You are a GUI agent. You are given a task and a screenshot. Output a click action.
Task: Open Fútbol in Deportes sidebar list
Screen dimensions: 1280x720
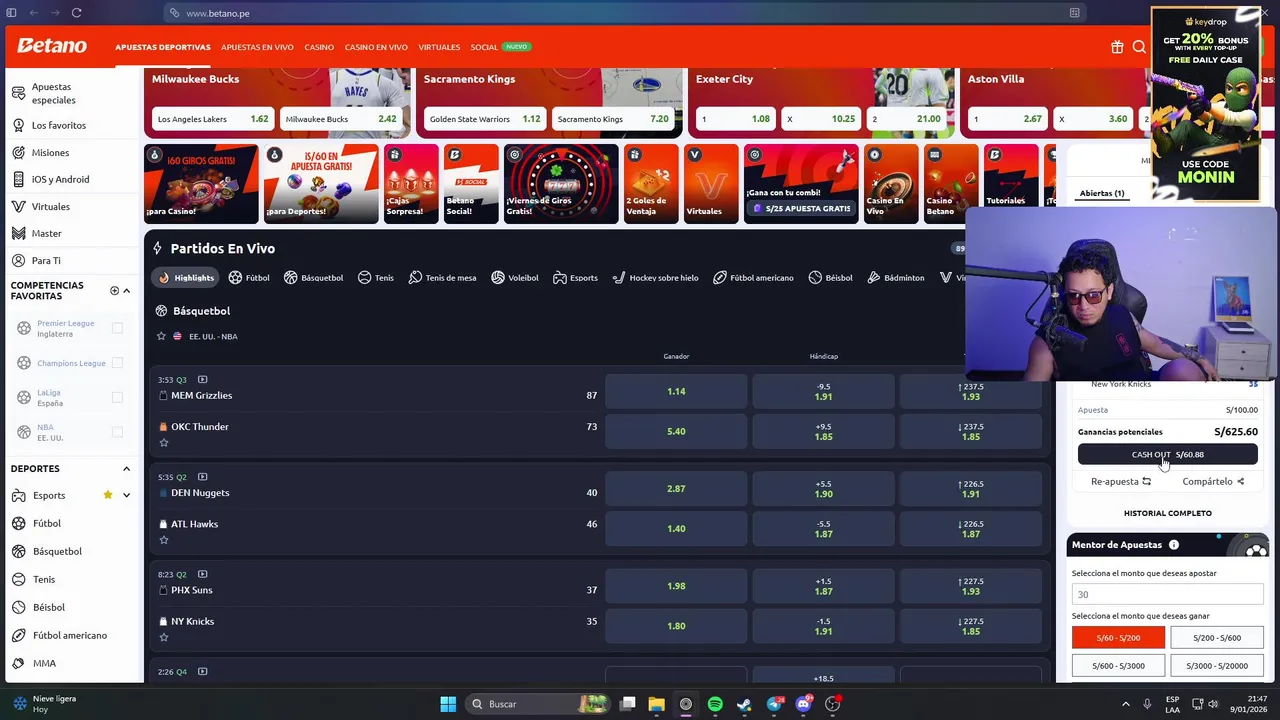coord(46,523)
